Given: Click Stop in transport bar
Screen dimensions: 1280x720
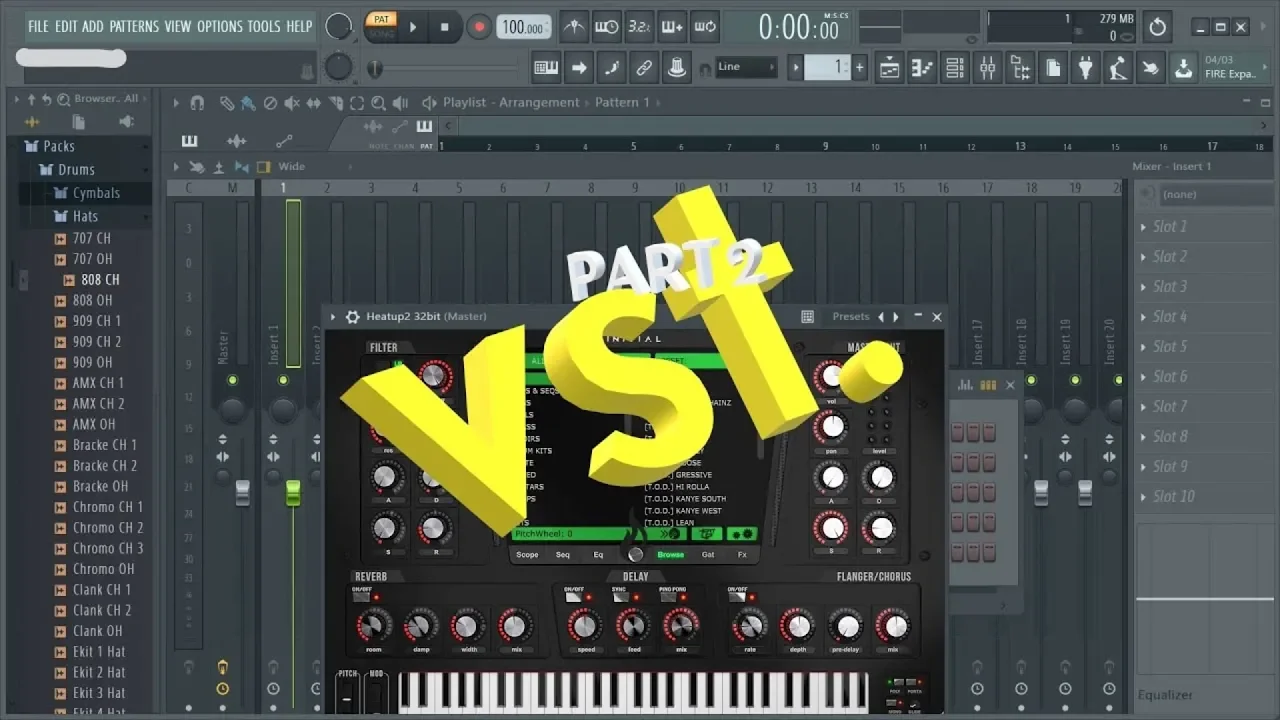Looking at the screenshot, I should tap(445, 27).
